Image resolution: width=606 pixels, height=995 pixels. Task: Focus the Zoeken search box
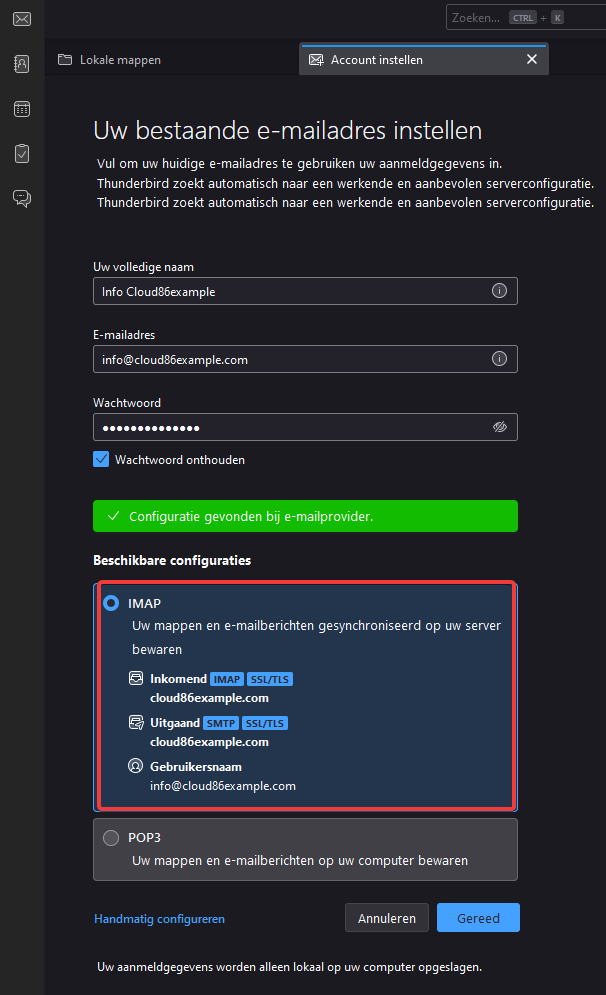point(525,18)
